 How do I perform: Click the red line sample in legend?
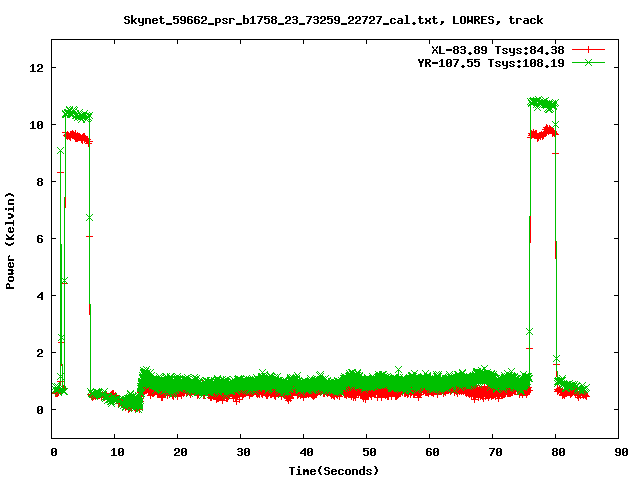point(588,50)
